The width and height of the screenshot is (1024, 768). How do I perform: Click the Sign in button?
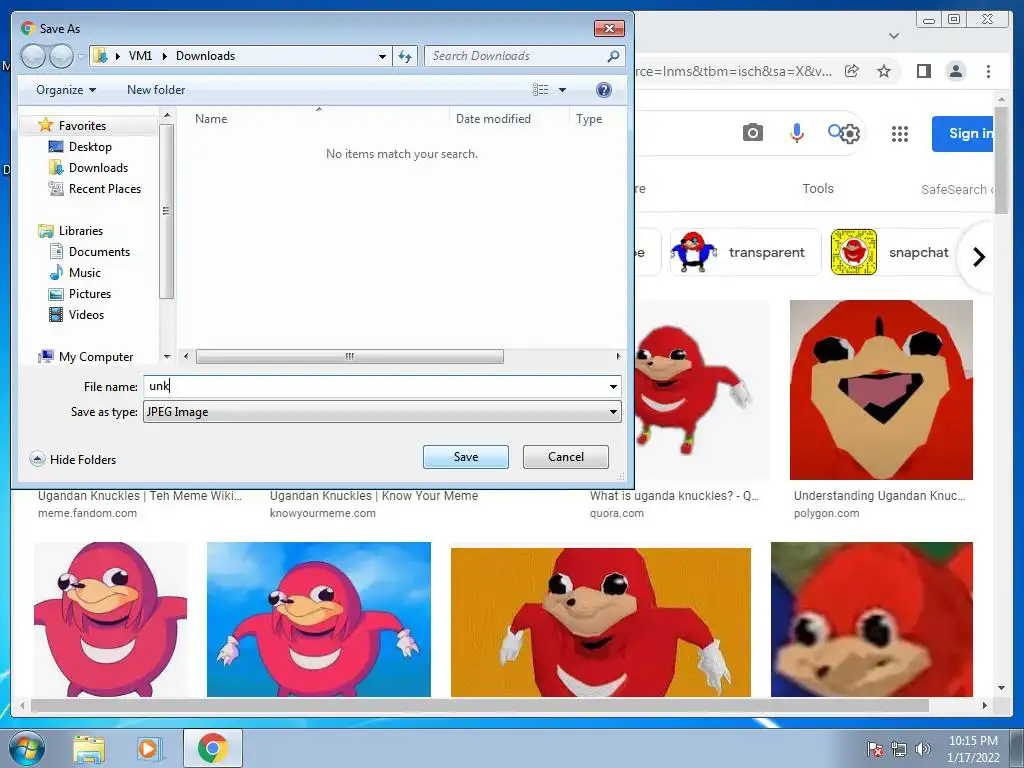click(963, 134)
